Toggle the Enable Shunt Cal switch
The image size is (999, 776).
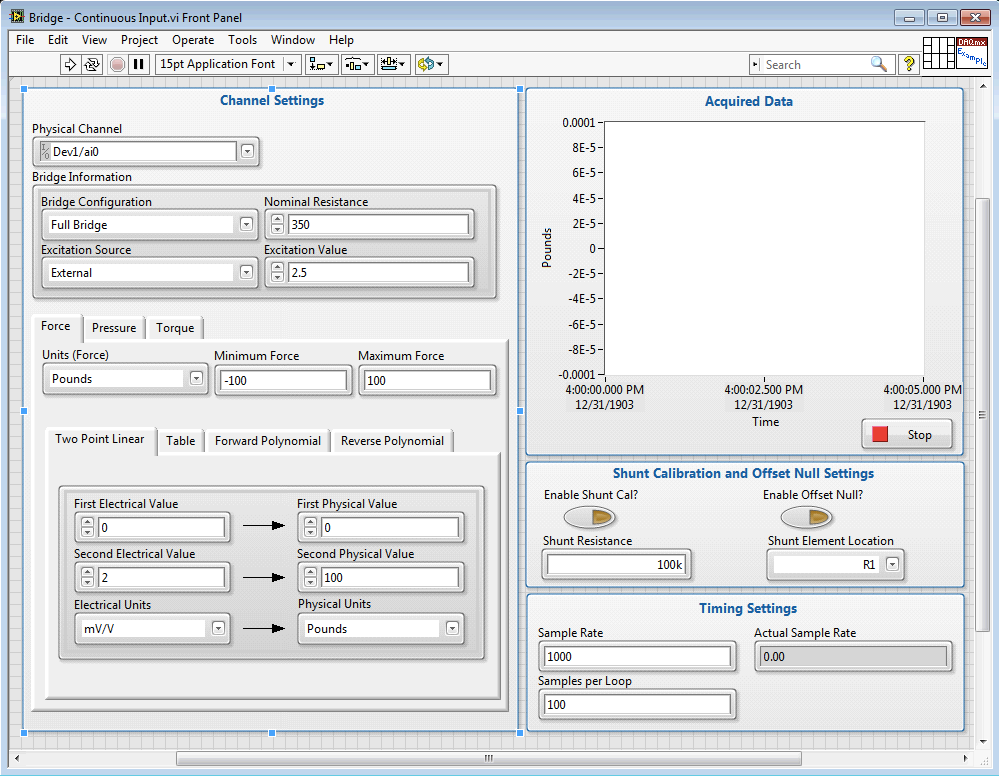tap(590, 517)
